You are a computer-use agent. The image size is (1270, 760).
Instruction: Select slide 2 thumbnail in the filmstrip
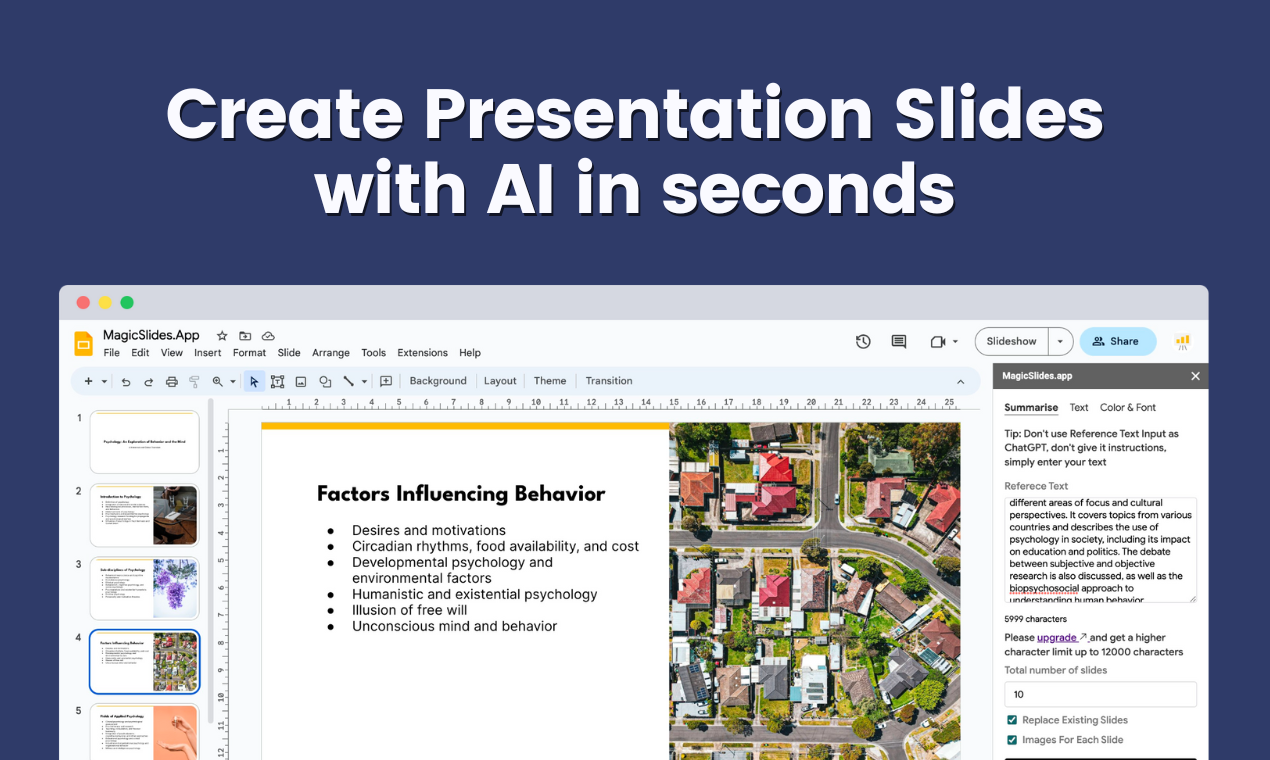(144, 515)
